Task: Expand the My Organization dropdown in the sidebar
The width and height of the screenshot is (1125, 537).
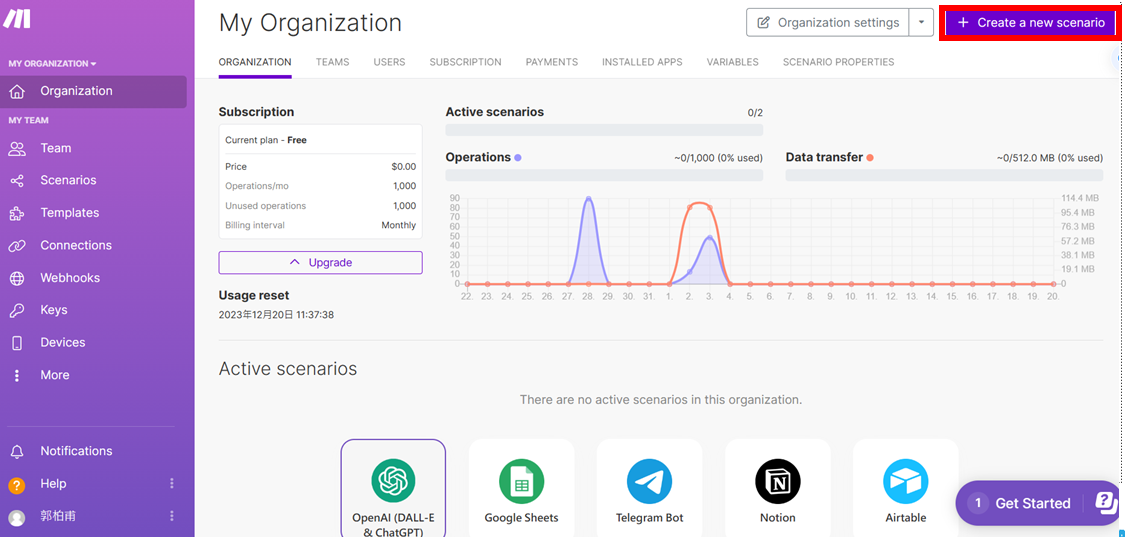Action: coord(53,64)
